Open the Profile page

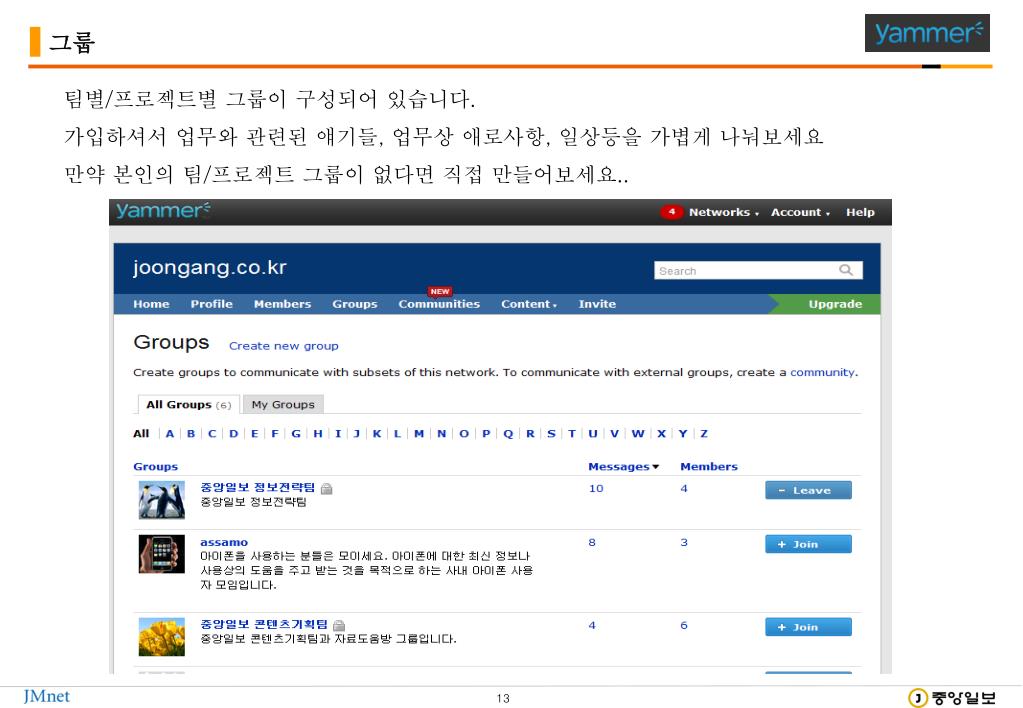tap(211, 304)
